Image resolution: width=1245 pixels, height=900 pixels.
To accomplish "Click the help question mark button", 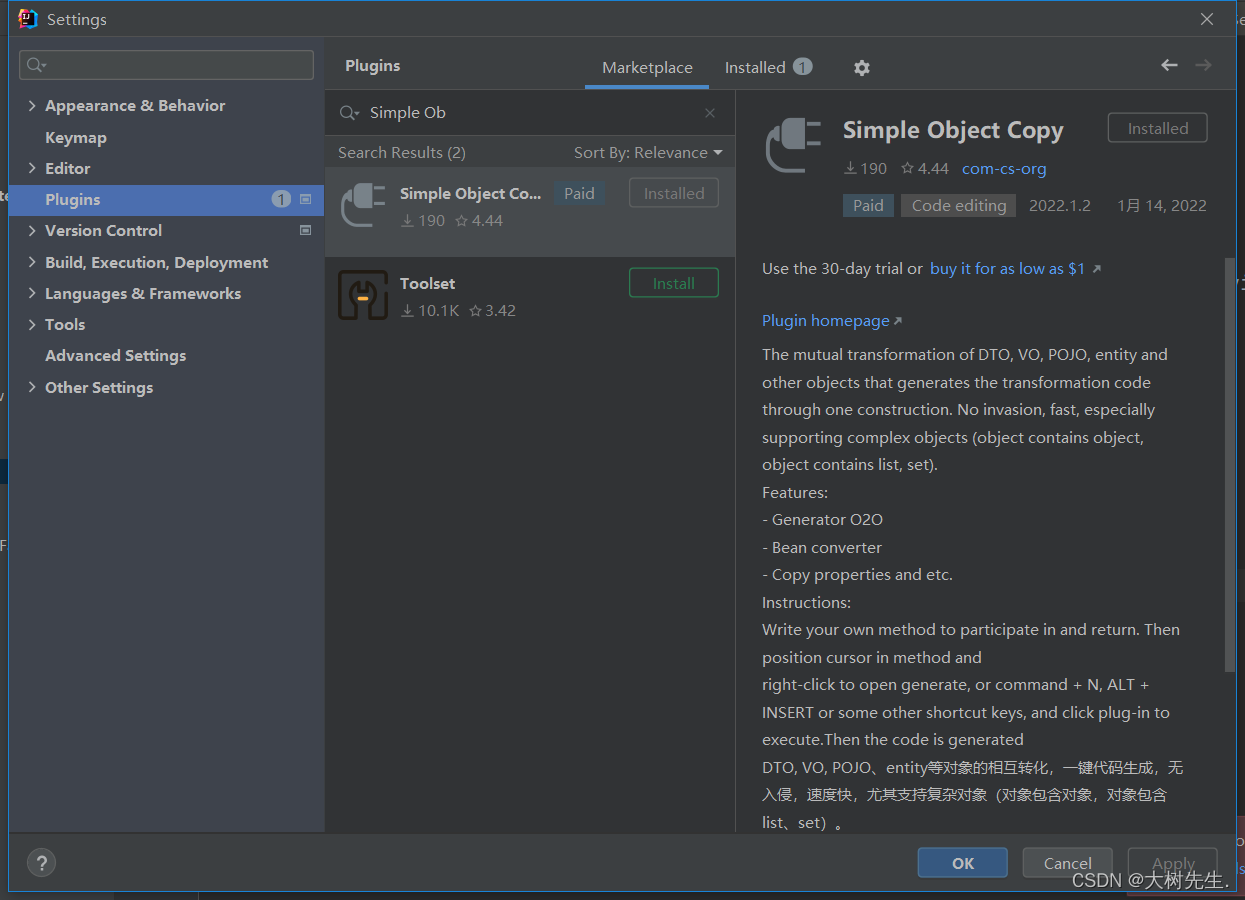I will point(41,863).
